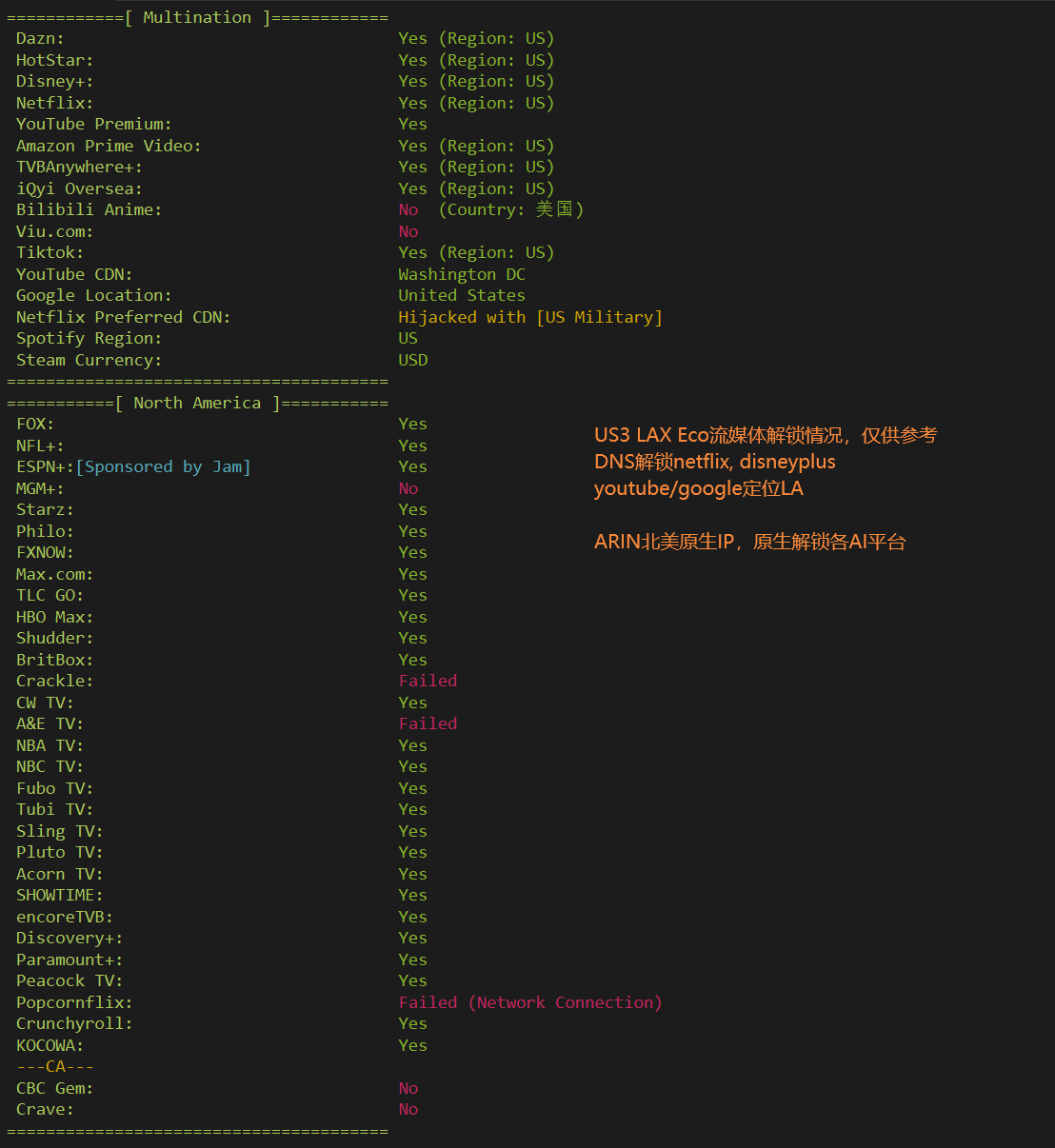Viewport: 1055px width, 1148px height.
Task: Click the YouTube CDN Washington DC value
Action: (x=462, y=274)
